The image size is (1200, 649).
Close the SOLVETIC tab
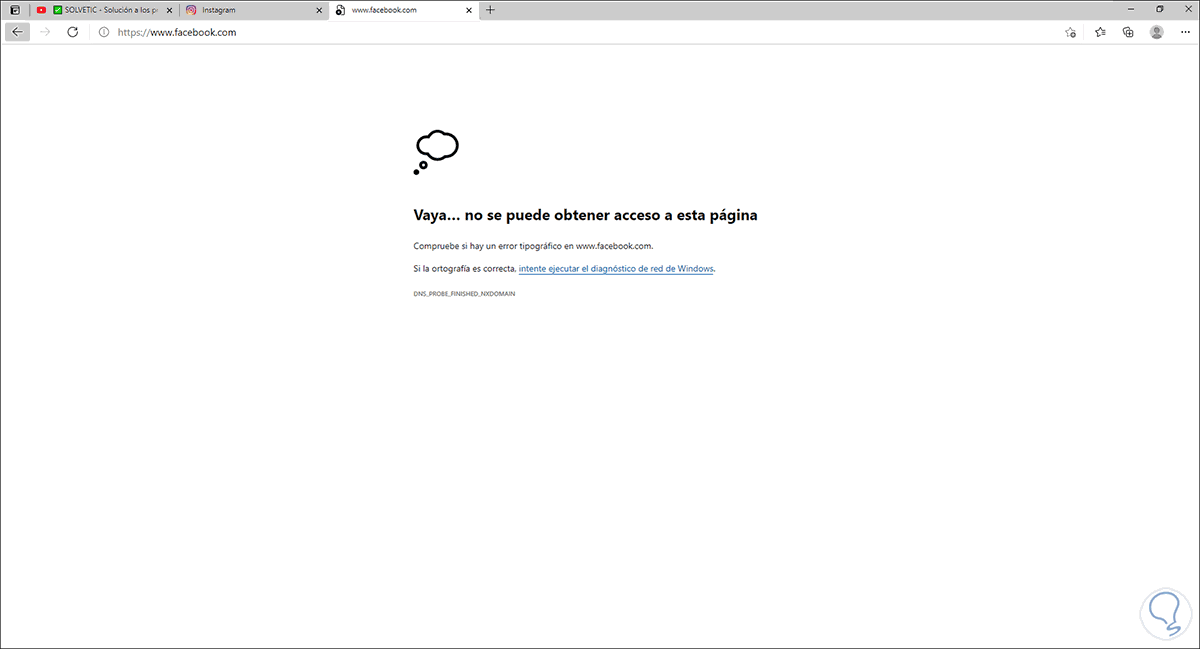[169, 10]
